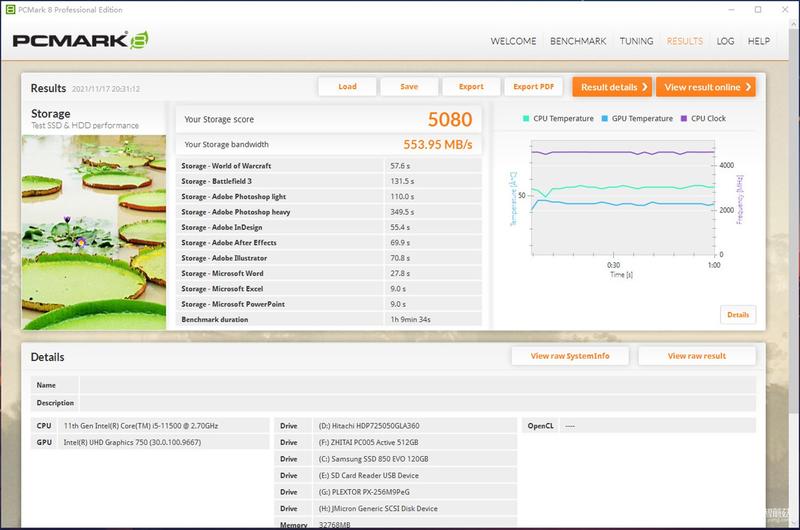Screen dimensions: 800x530
Task: Click the CPU Clock purple graph line
Action: [622, 152]
